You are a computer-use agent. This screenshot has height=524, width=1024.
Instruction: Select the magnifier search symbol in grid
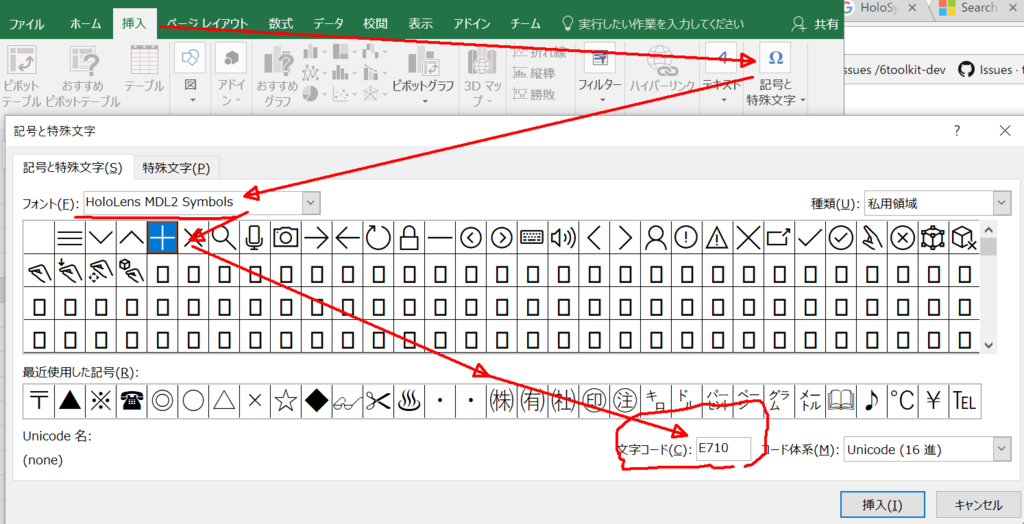coord(225,238)
